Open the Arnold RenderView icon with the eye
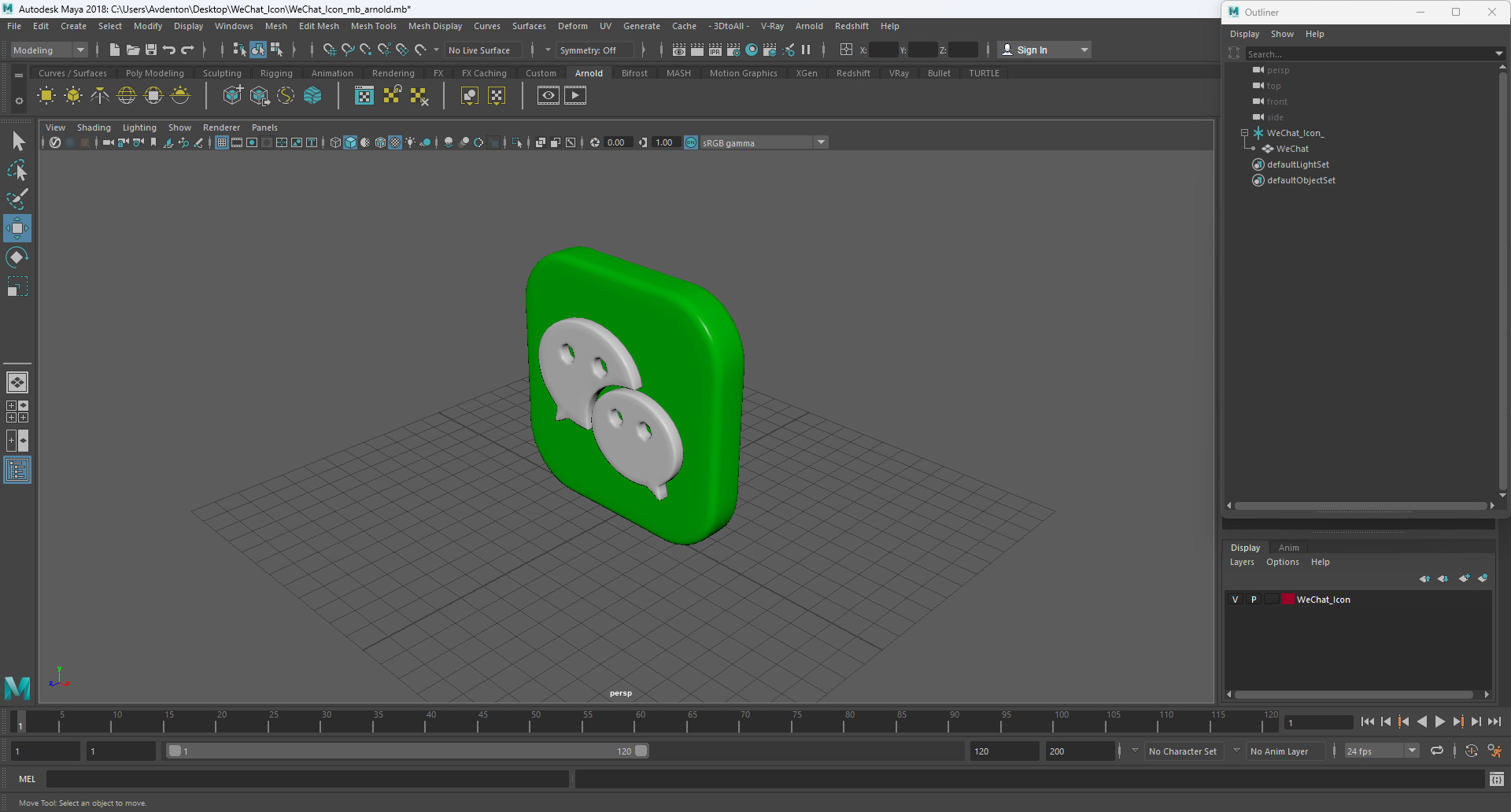 click(549, 96)
